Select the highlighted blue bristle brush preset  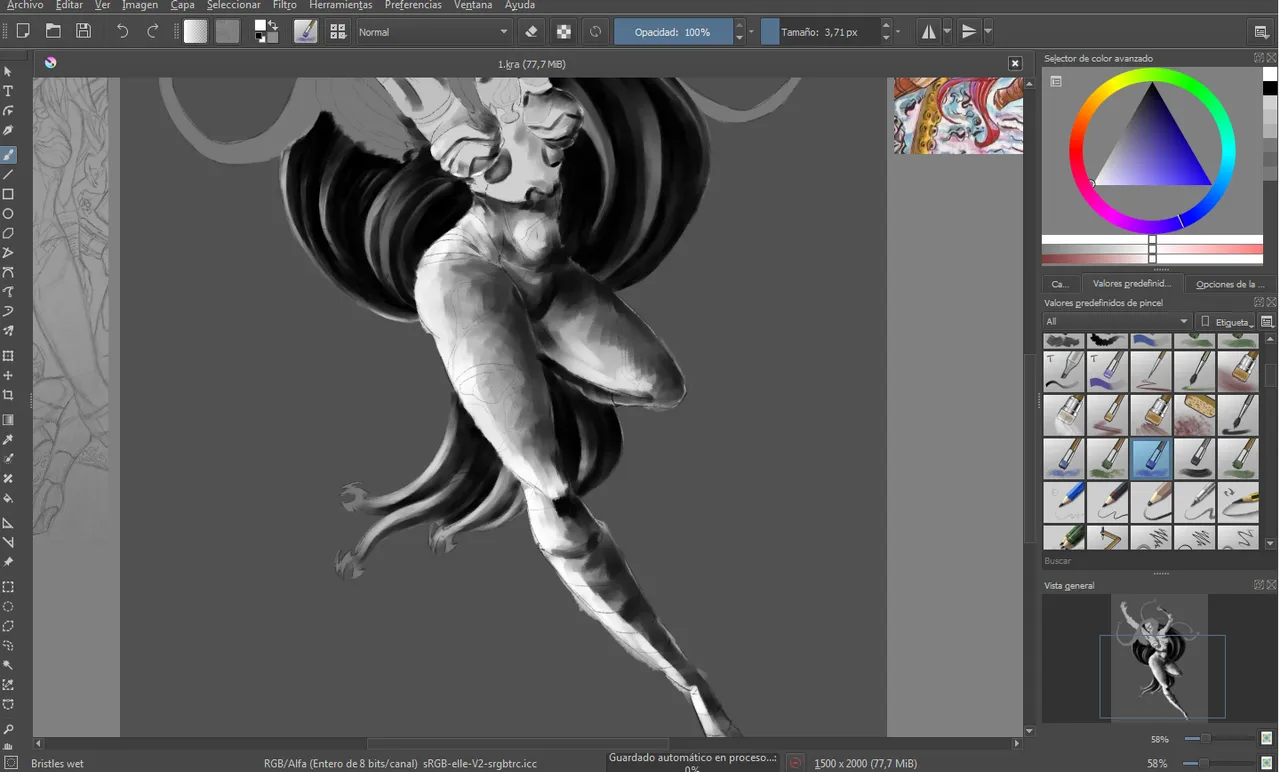[1152, 459]
